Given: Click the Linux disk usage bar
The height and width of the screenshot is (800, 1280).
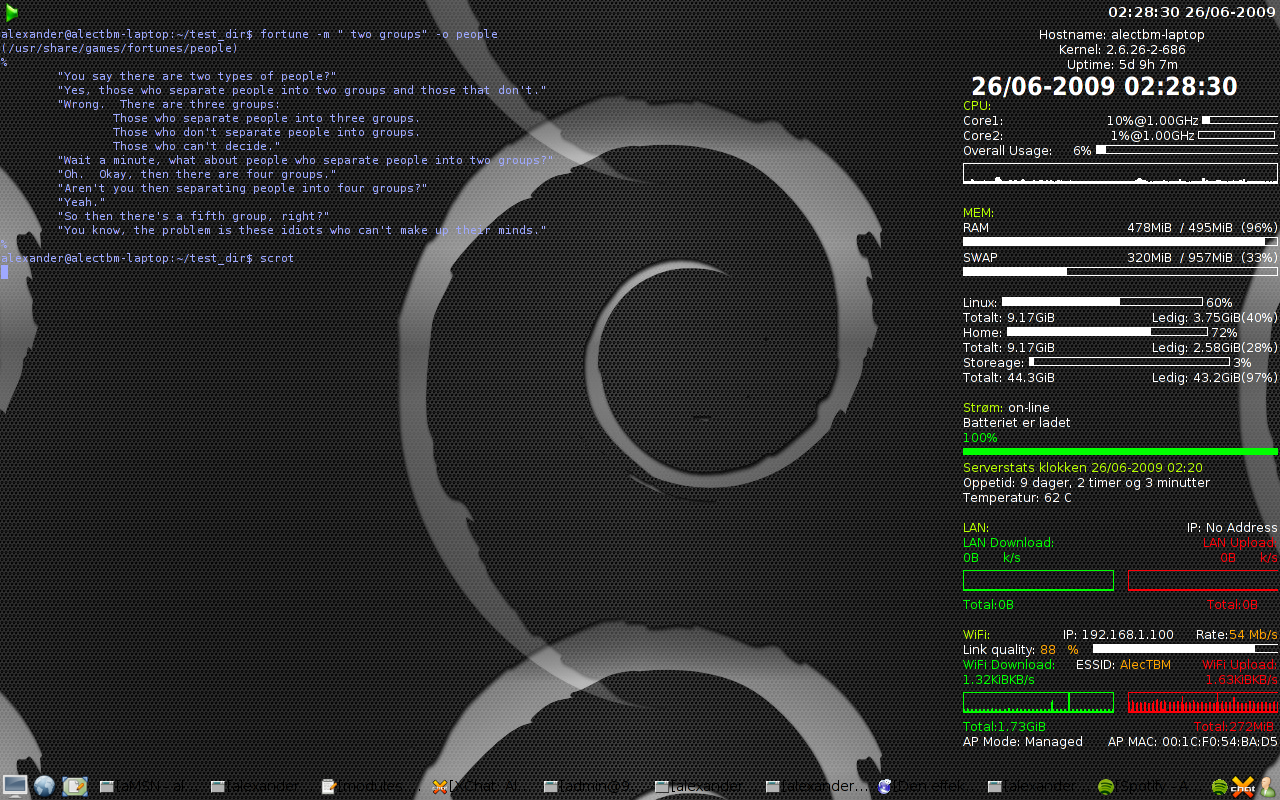Looking at the screenshot, I should click(x=1102, y=302).
